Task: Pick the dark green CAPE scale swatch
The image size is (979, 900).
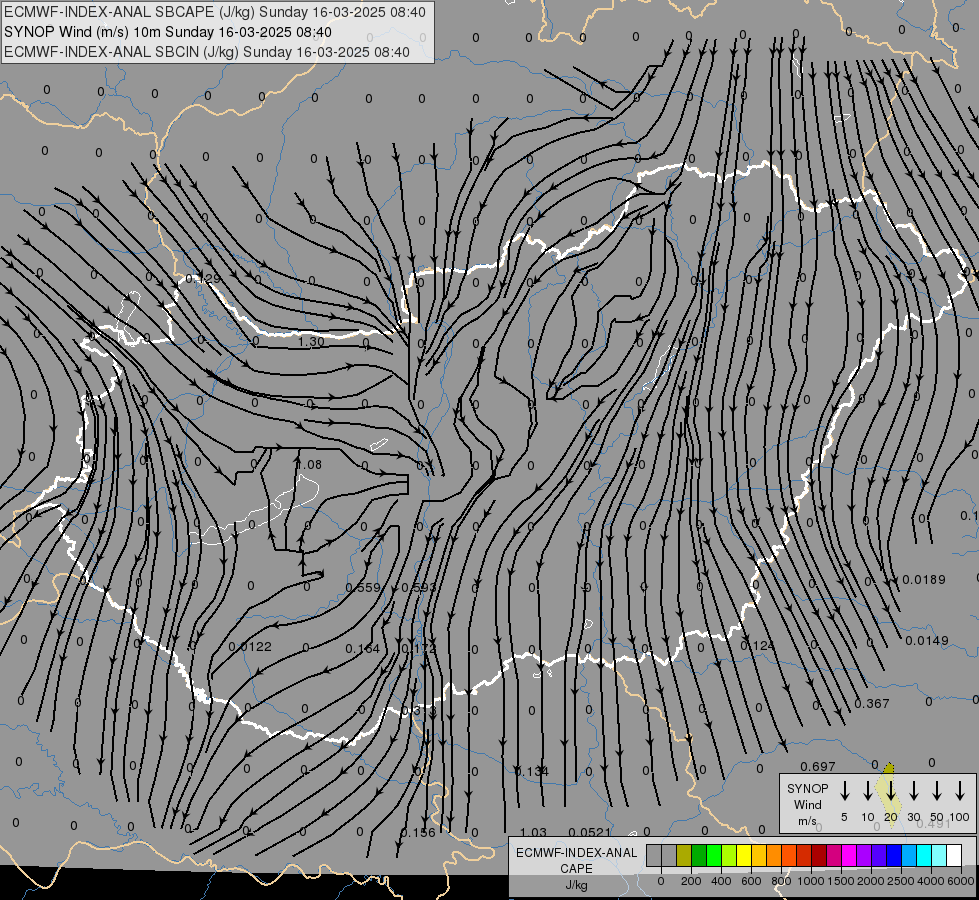Action: (x=699, y=855)
